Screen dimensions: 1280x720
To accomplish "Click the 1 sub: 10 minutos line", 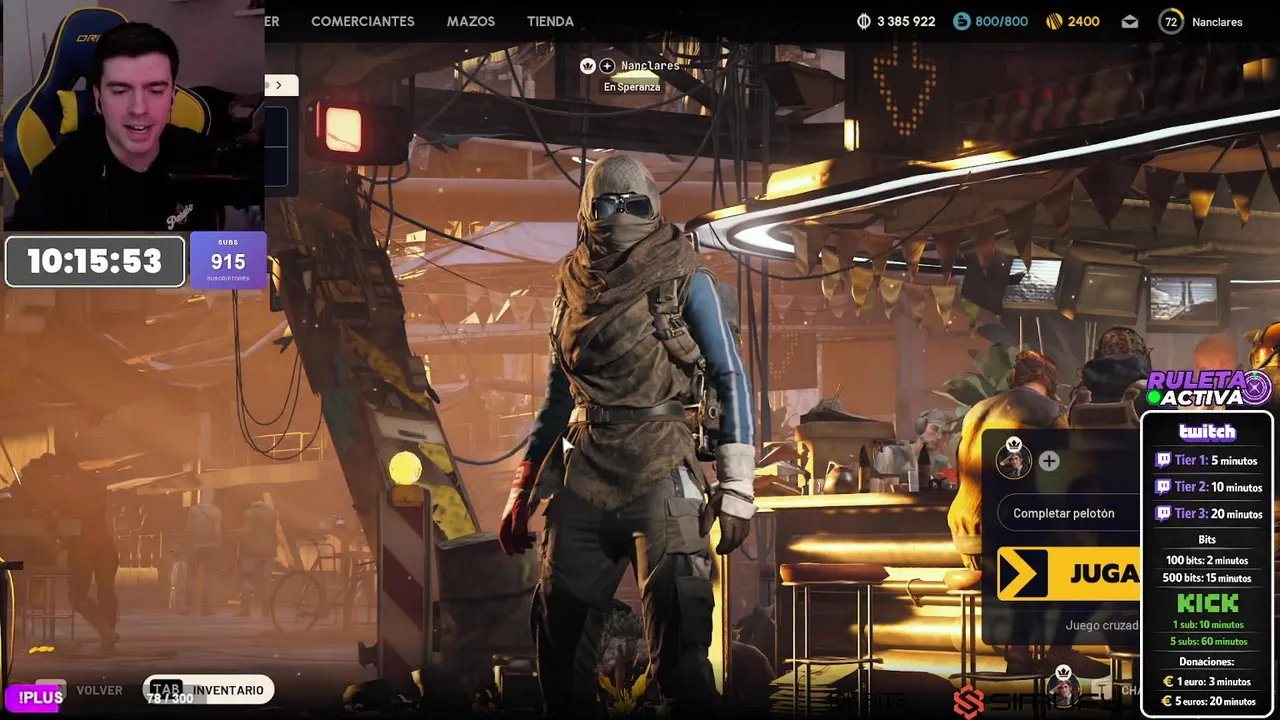I will 1208,624.
